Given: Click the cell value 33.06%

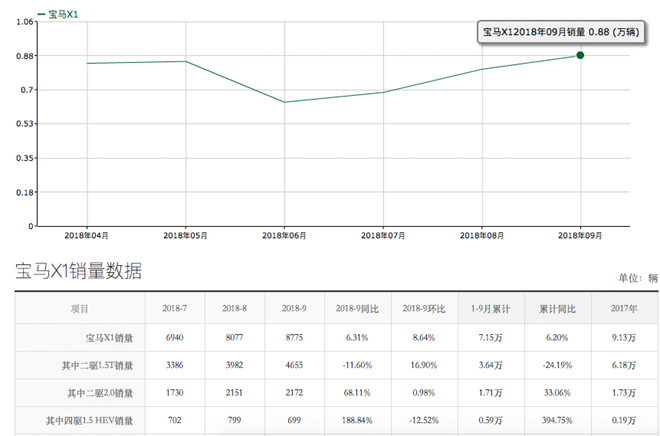Looking at the screenshot, I should pyautogui.click(x=557, y=393).
